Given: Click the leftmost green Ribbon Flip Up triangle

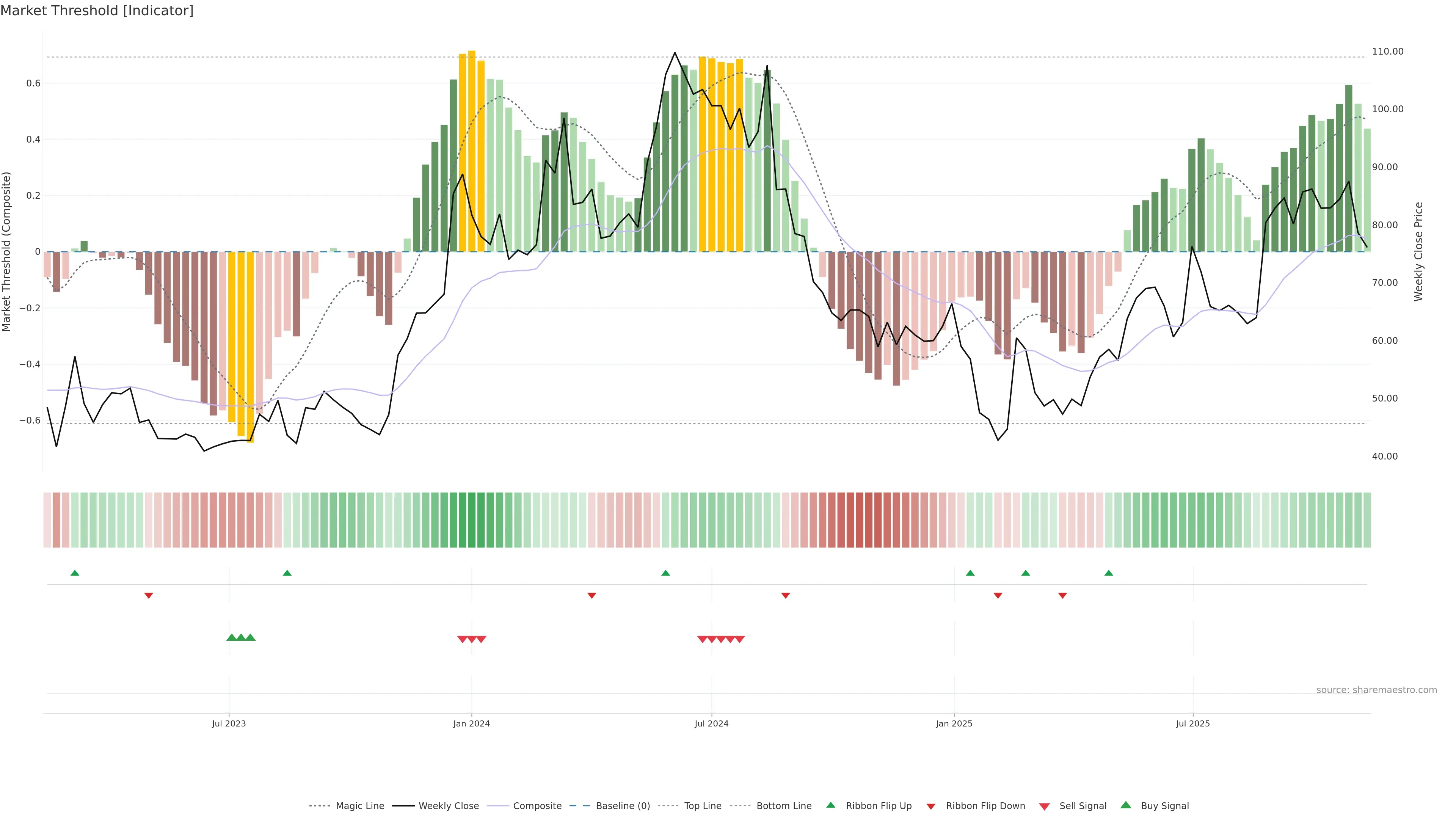Looking at the screenshot, I should (x=75, y=573).
